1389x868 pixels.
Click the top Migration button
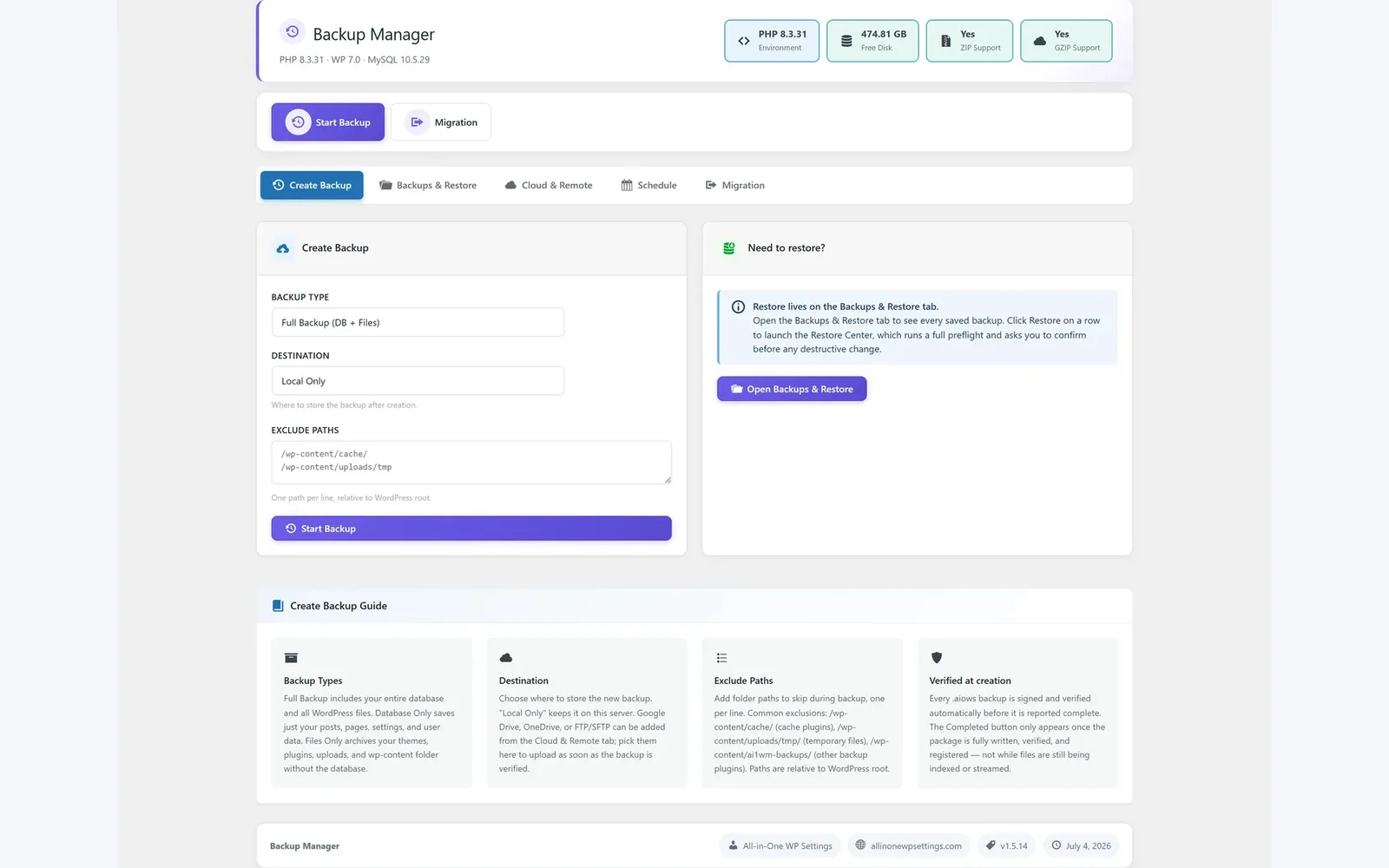[x=441, y=122]
